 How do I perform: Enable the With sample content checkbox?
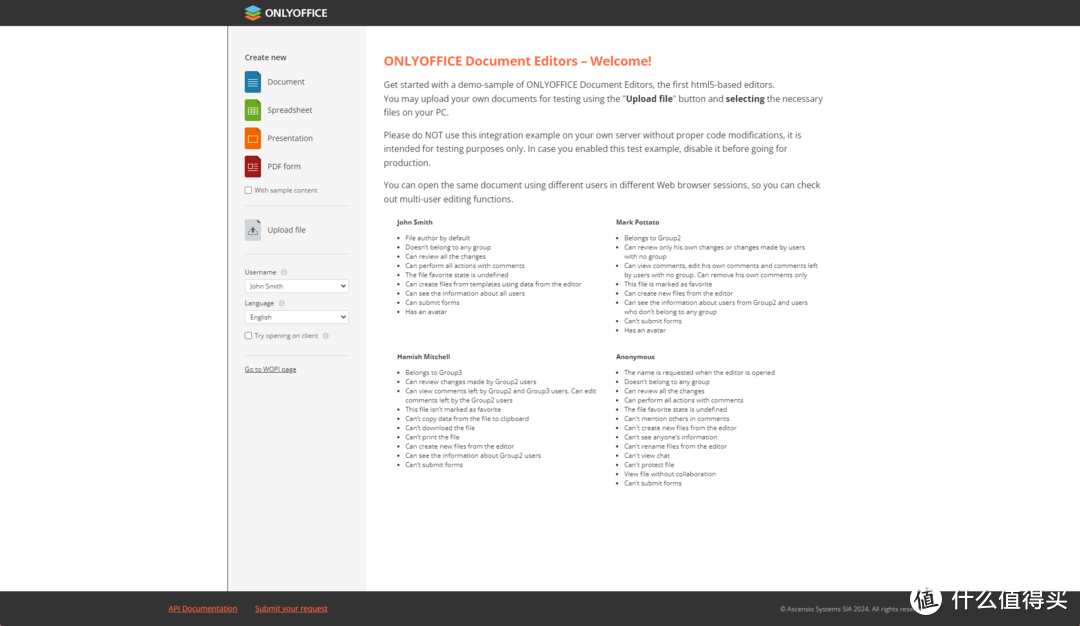(248, 190)
